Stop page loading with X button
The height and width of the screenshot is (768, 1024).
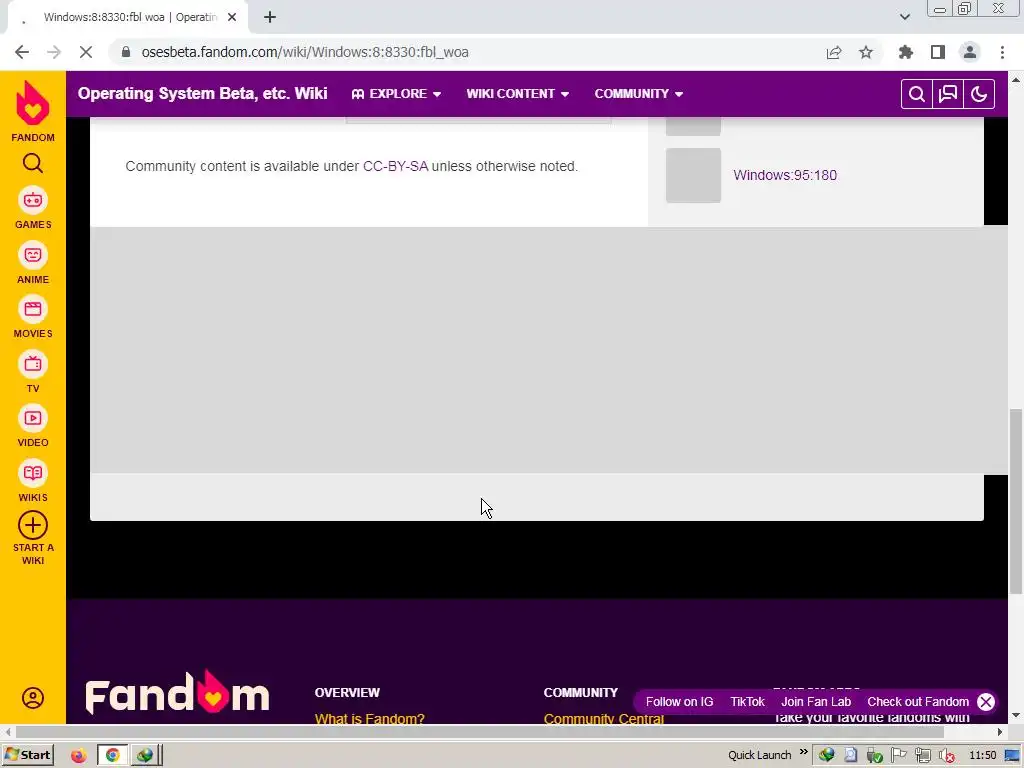(86, 52)
